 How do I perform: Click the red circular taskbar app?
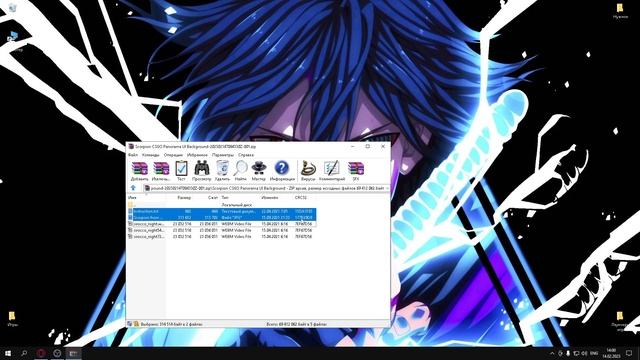click(41, 353)
